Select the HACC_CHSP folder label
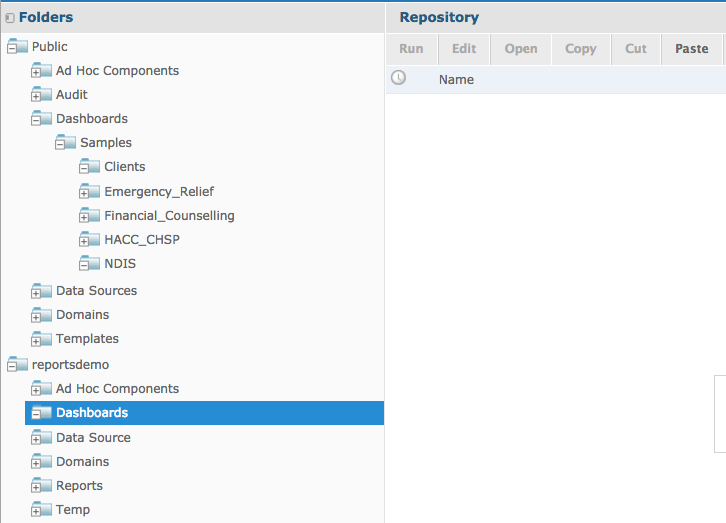 [x=142, y=240]
